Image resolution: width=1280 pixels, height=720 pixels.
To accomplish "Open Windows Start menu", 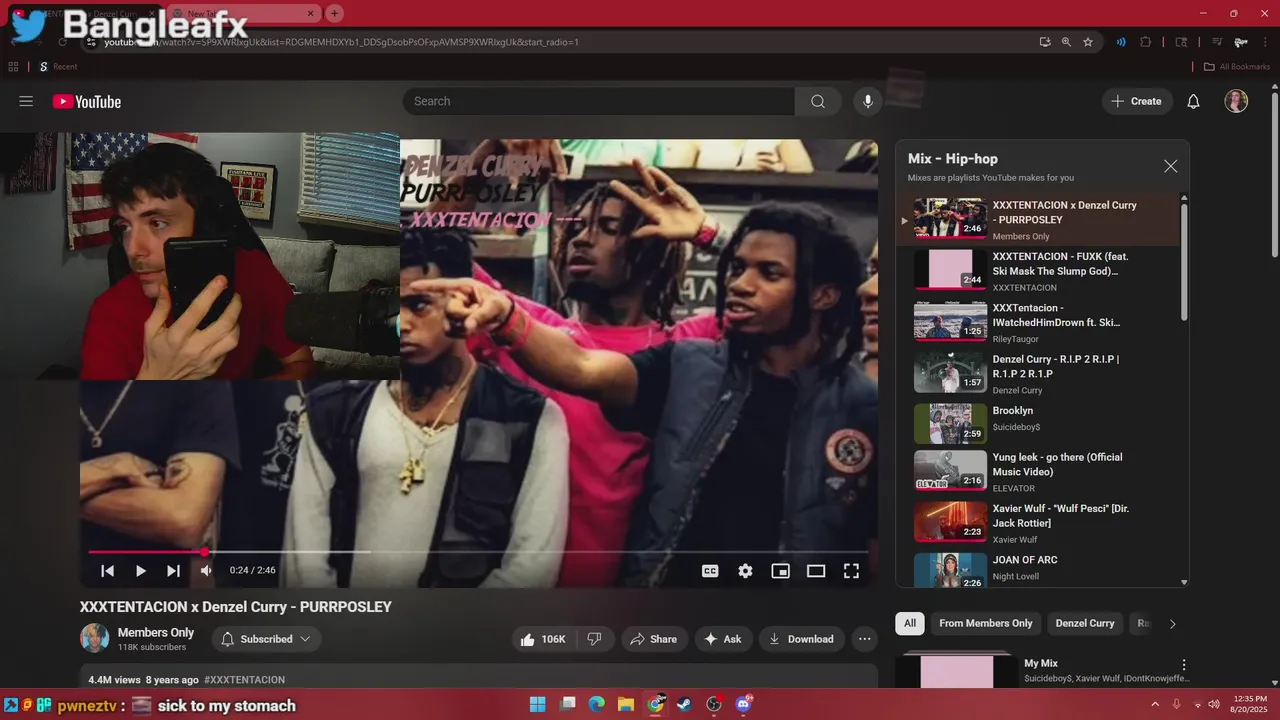I will coord(537,704).
